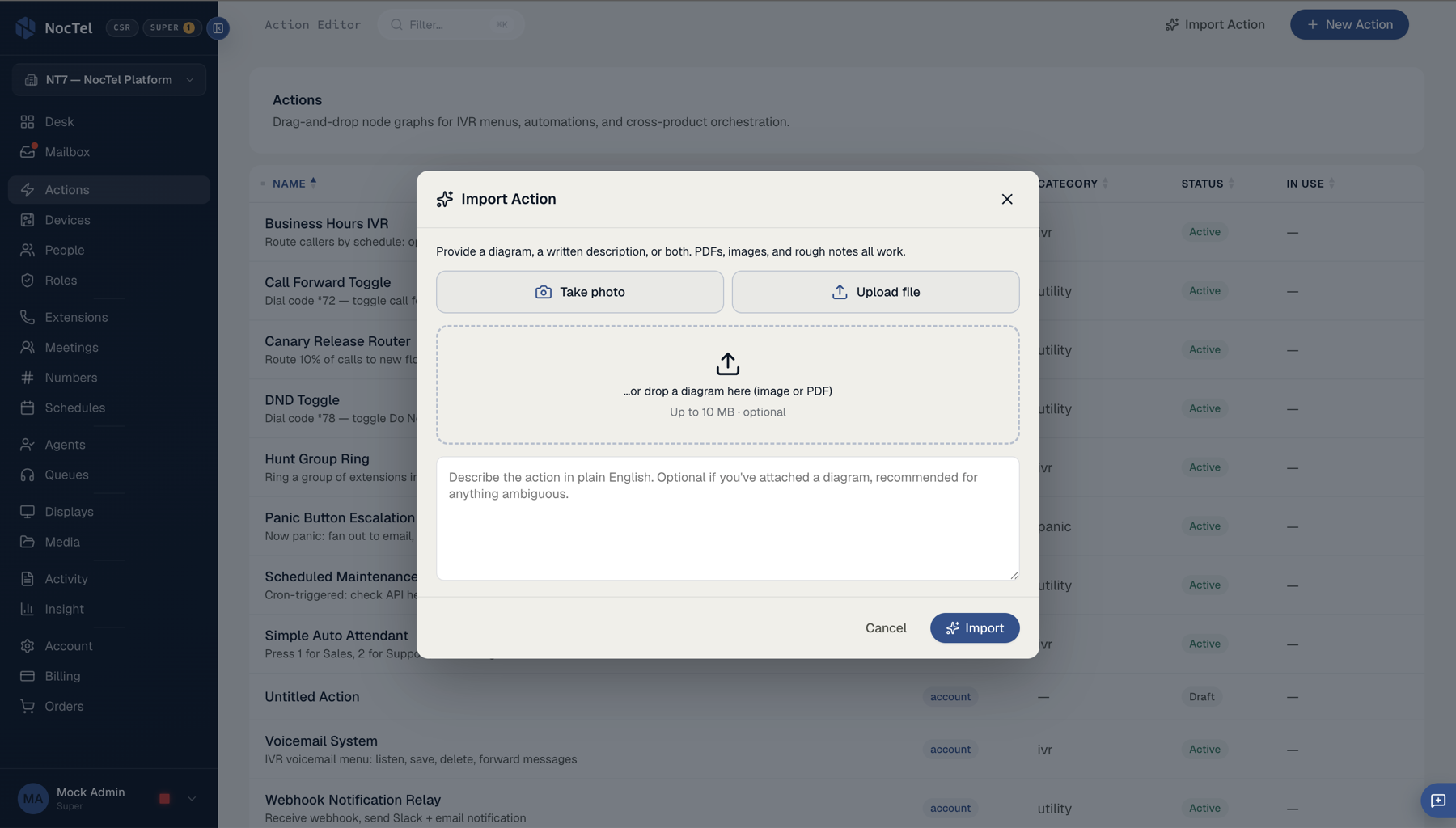Click Import Action in the top bar
The height and width of the screenshot is (828, 1456).
[x=1215, y=25]
